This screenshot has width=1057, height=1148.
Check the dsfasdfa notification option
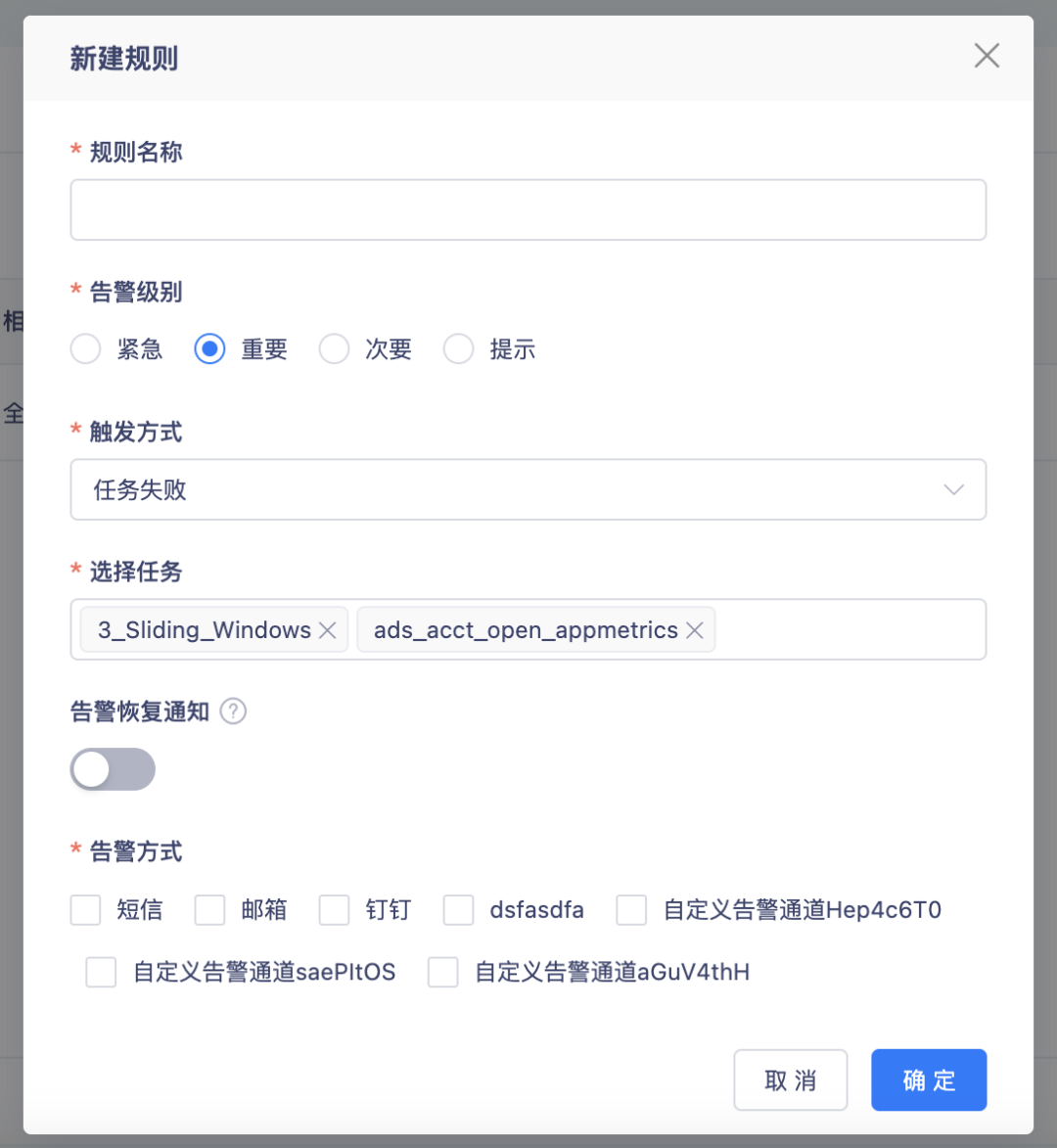click(x=458, y=910)
